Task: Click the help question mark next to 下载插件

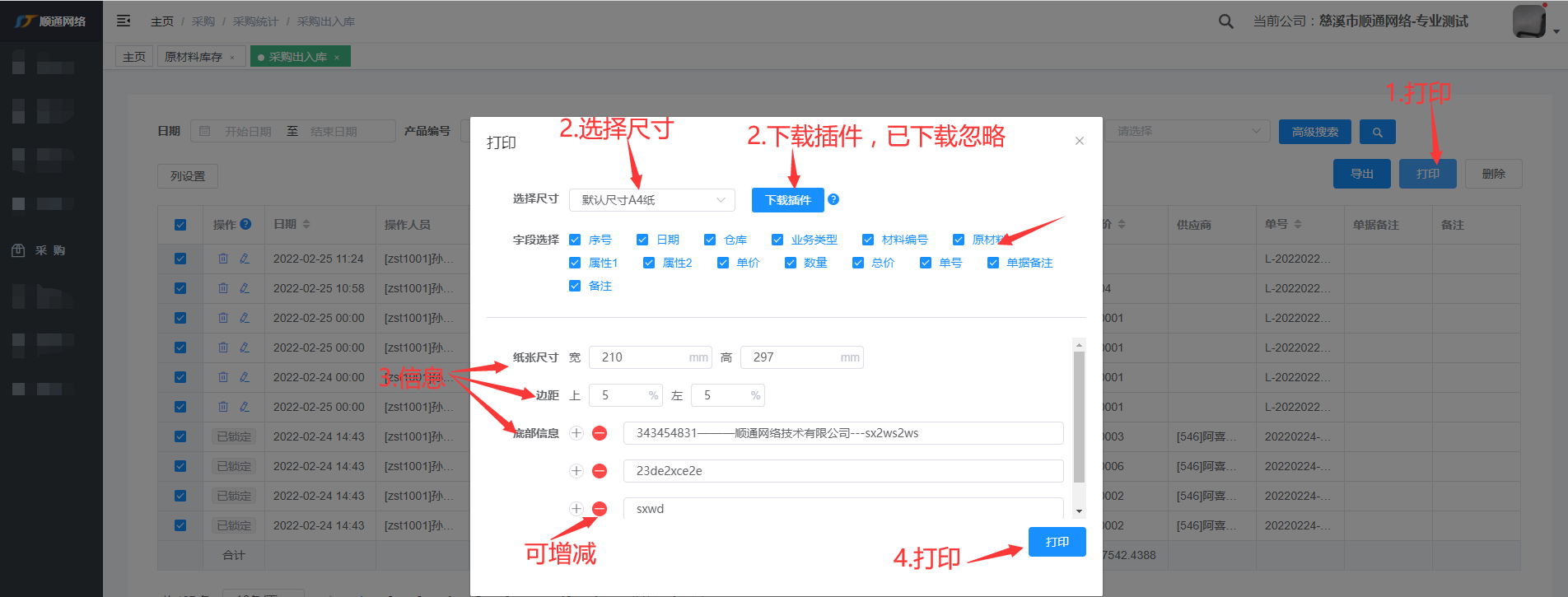Action: coord(833,199)
